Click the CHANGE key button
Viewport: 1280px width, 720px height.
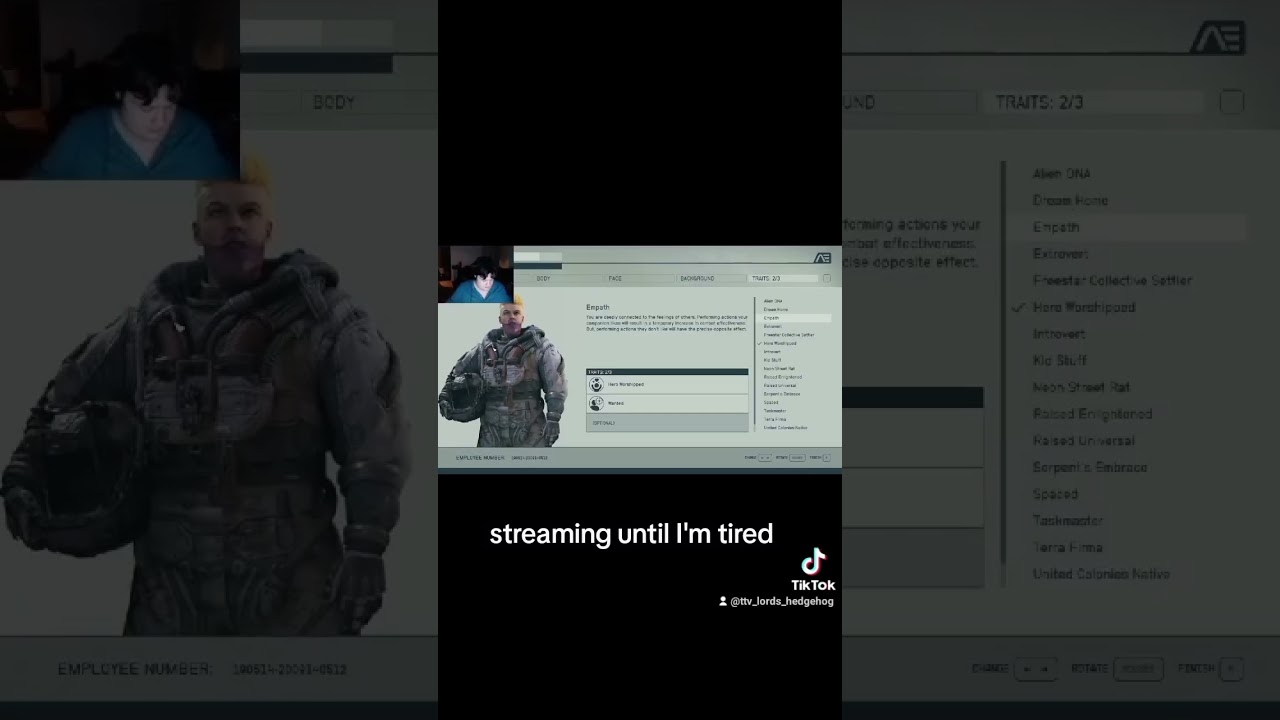point(765,458)
